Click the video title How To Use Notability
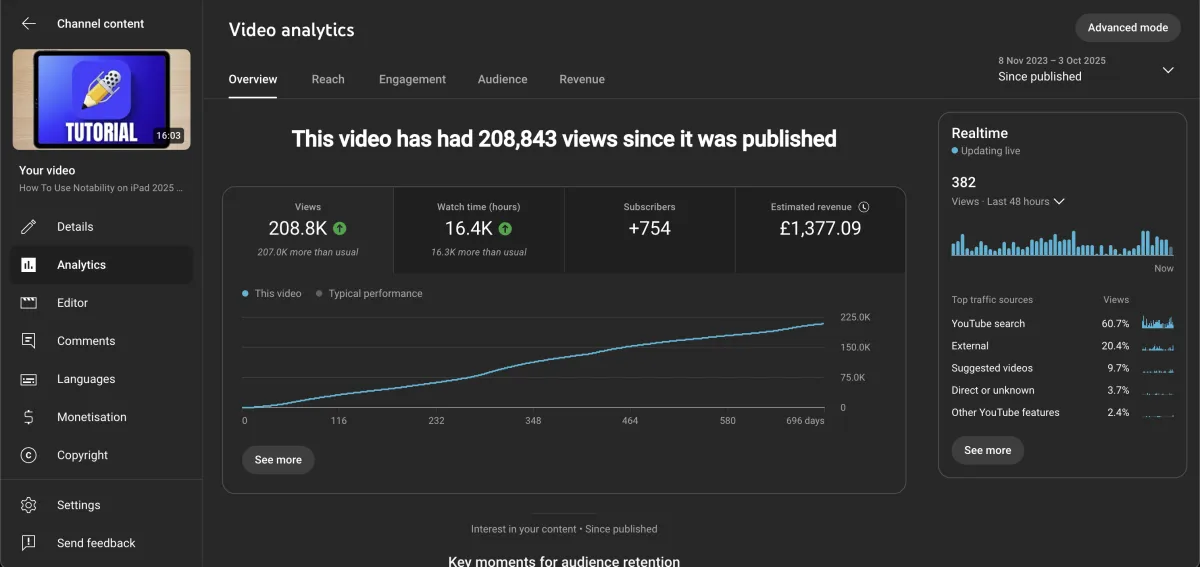 [101, 188]
